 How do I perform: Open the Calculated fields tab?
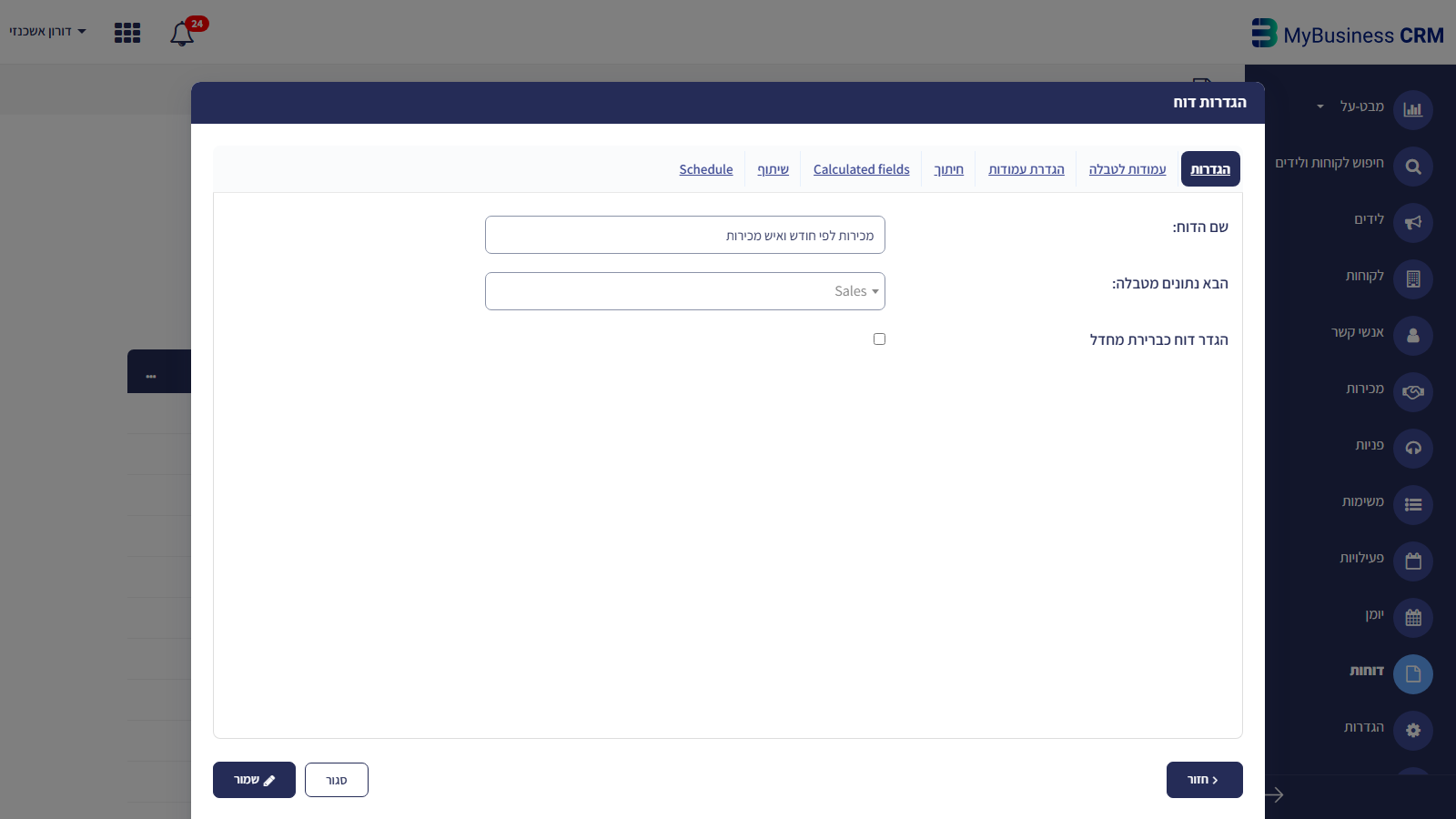[862, 169]
